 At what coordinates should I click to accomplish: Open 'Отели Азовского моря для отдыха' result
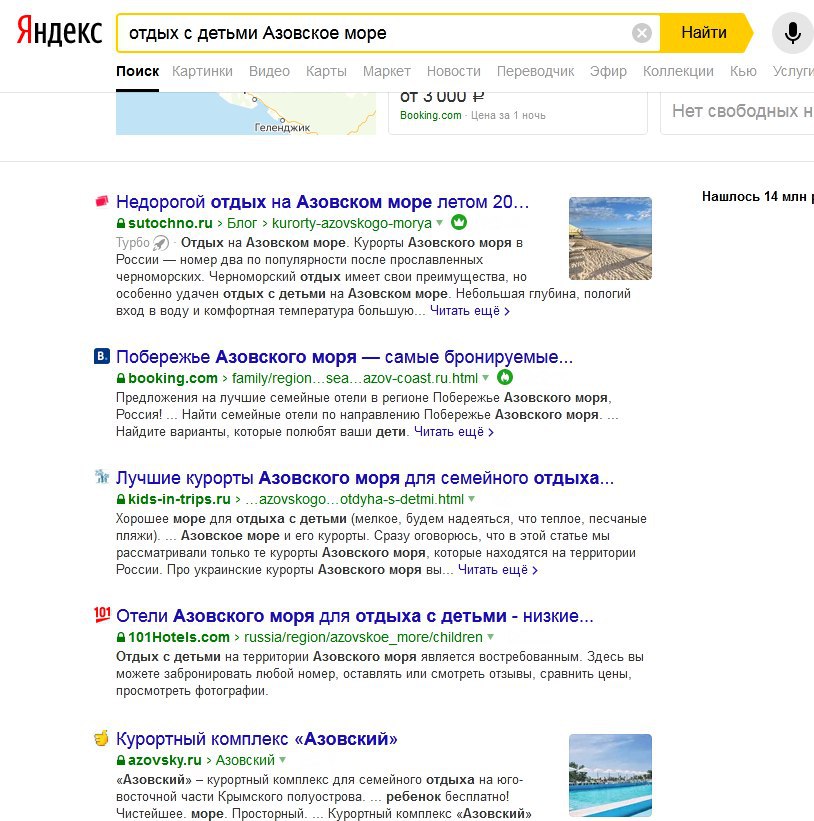coord(355,616)
